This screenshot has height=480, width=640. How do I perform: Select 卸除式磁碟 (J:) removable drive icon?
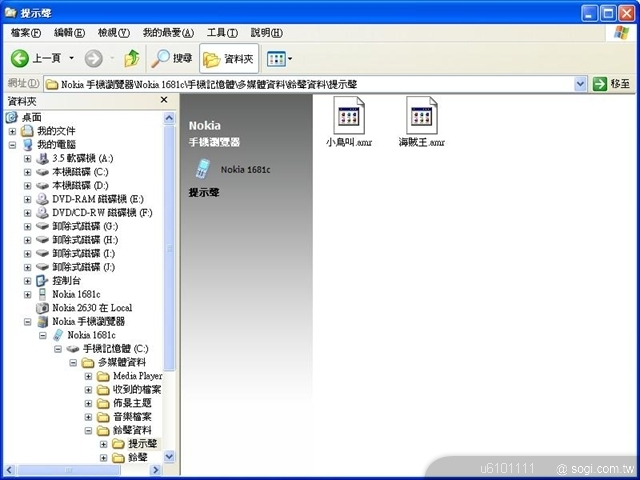pyautogui.click(x=42, y=267)
